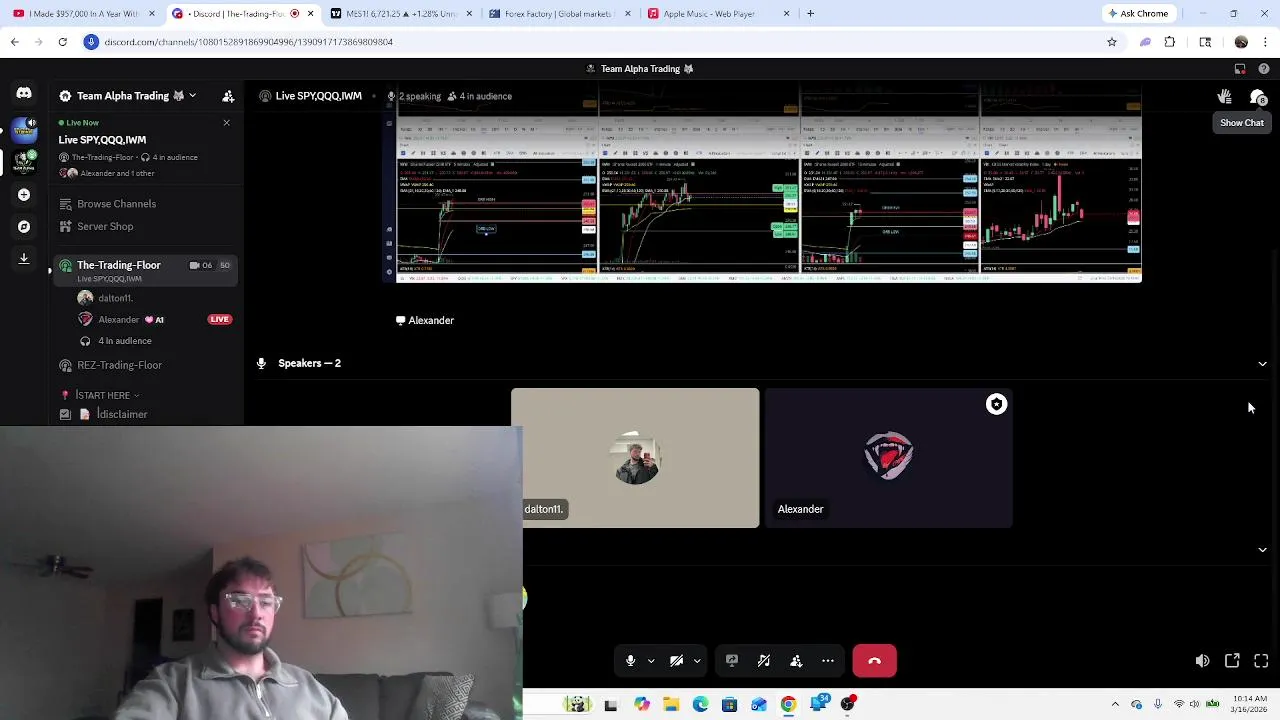Open microphone input options arrow

pyautogui.click(x=651, y=661)
